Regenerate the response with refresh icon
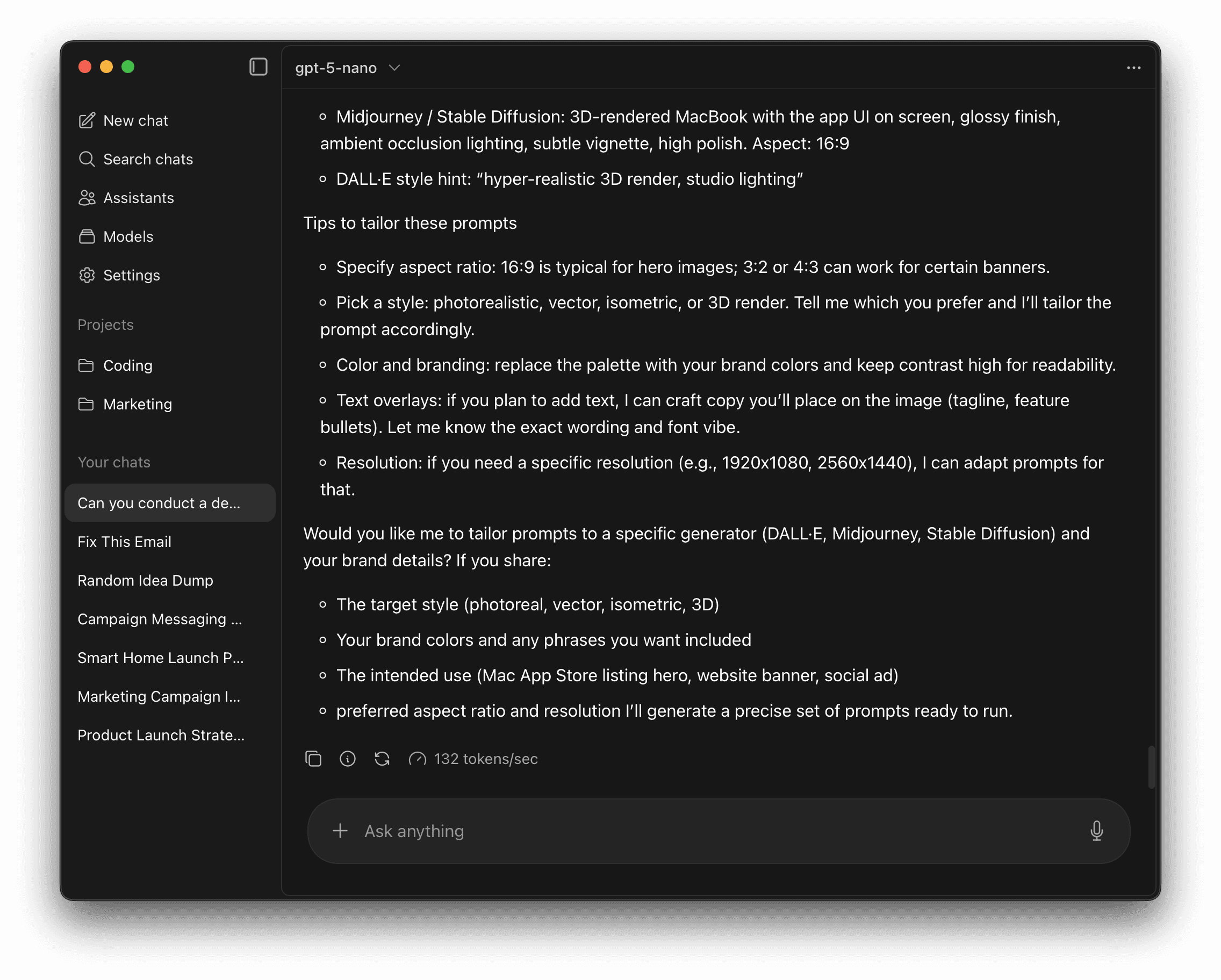 382,759
